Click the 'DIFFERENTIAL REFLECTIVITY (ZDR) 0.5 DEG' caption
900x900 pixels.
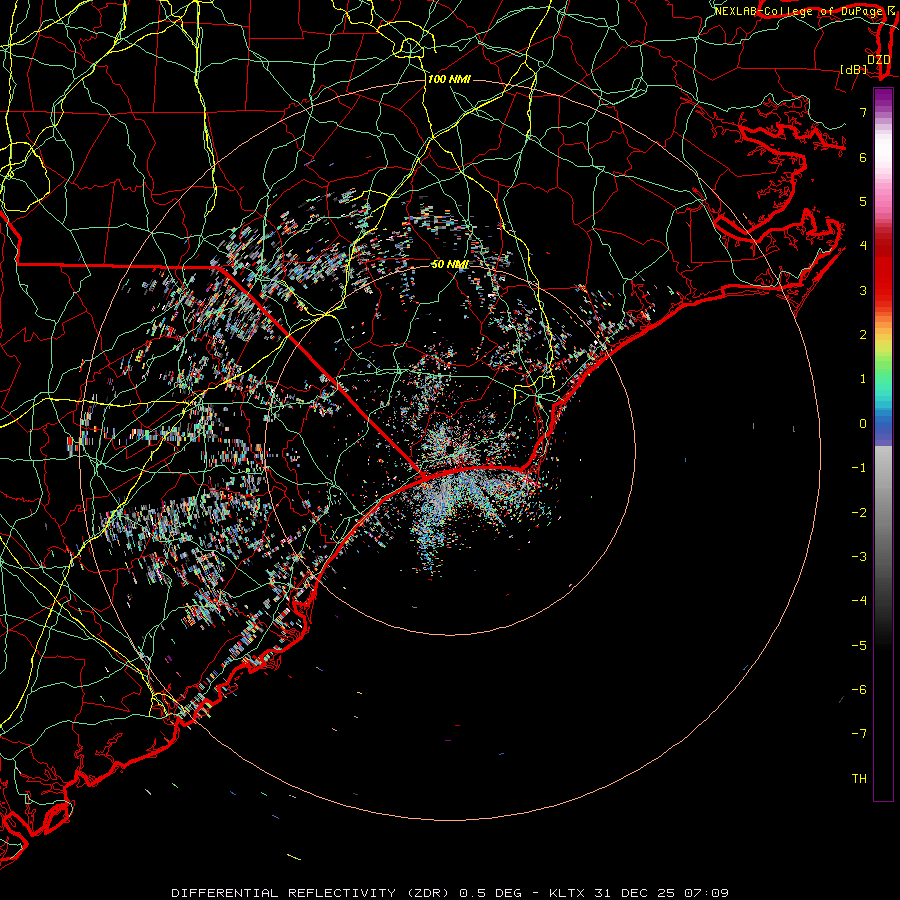[x=347, y=893]
